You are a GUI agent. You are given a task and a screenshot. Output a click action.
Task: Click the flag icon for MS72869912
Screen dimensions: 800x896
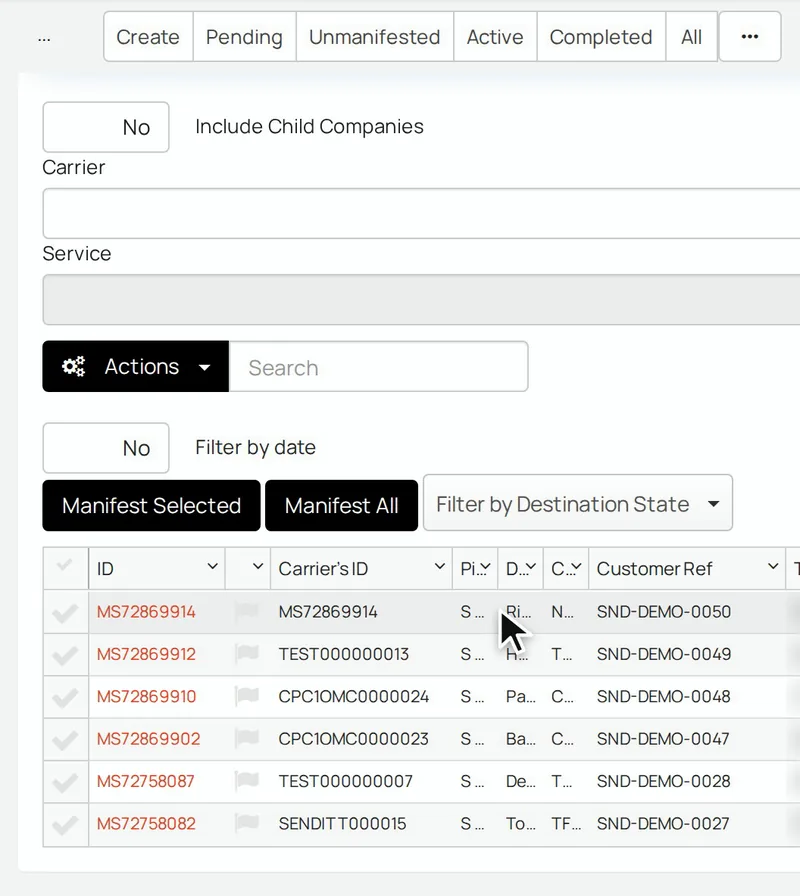click(247, 653)
